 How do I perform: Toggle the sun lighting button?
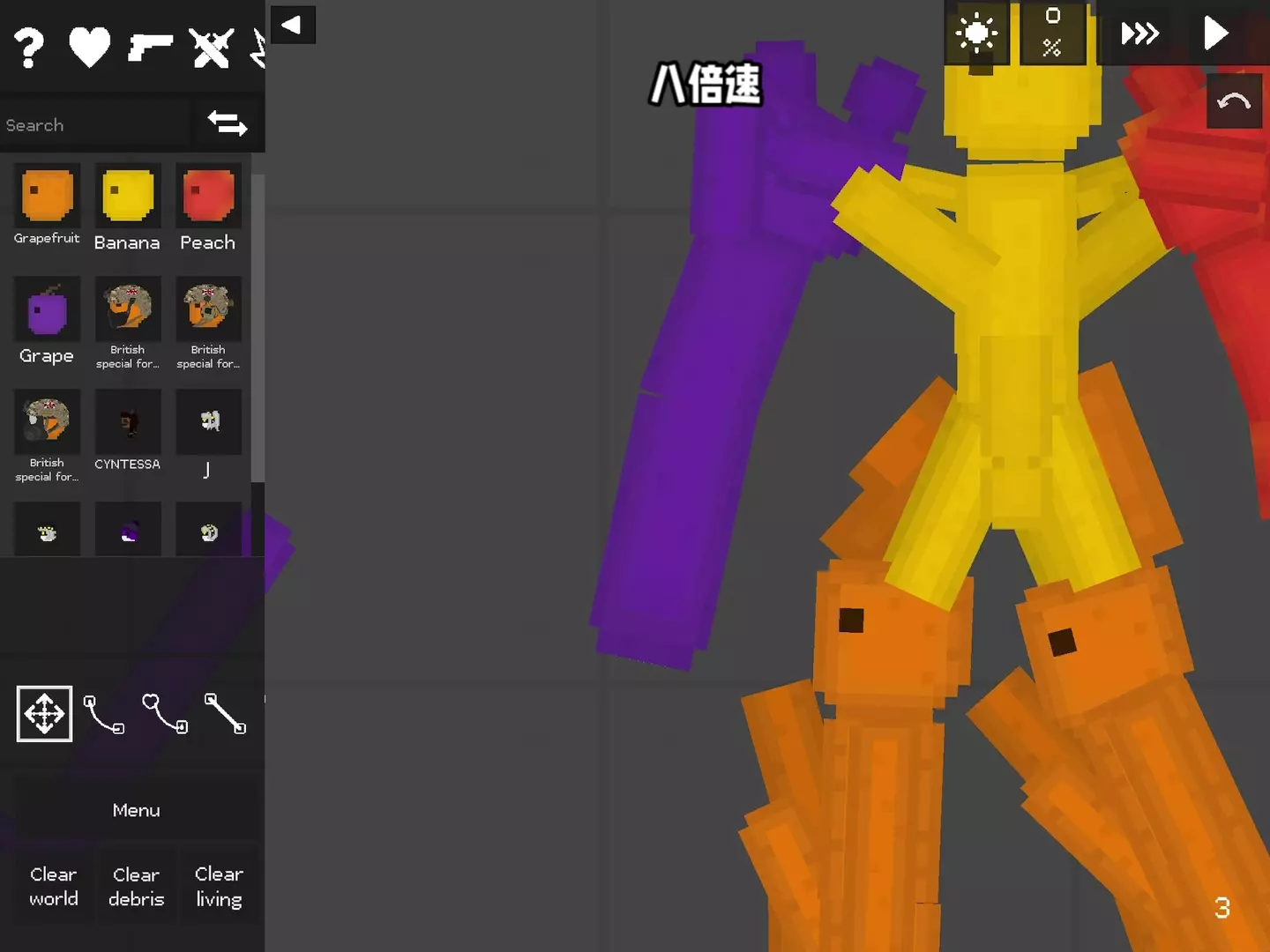click(x=977, y=33)
